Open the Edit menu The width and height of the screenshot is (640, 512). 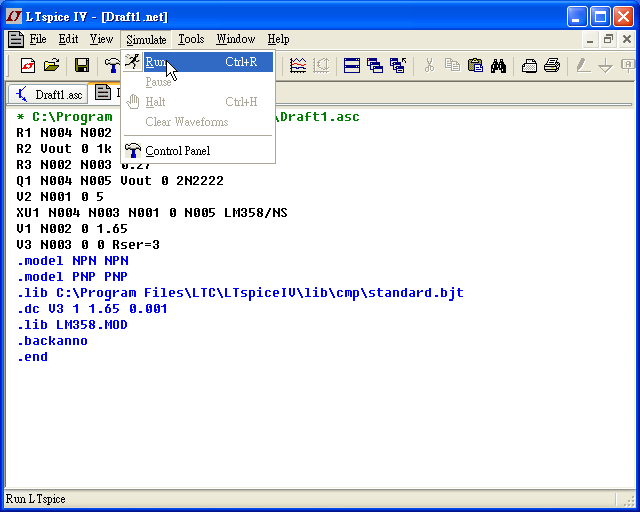point(68,39)
